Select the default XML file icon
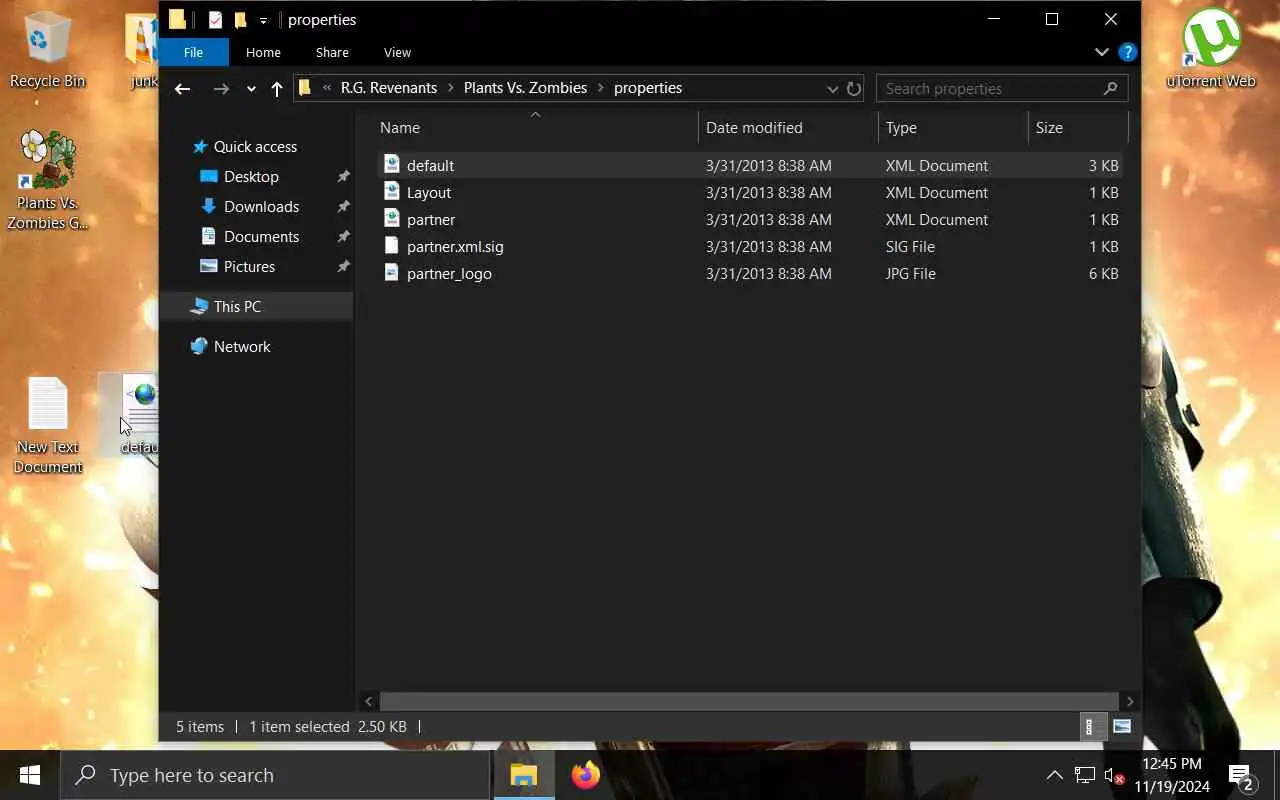 391,164
